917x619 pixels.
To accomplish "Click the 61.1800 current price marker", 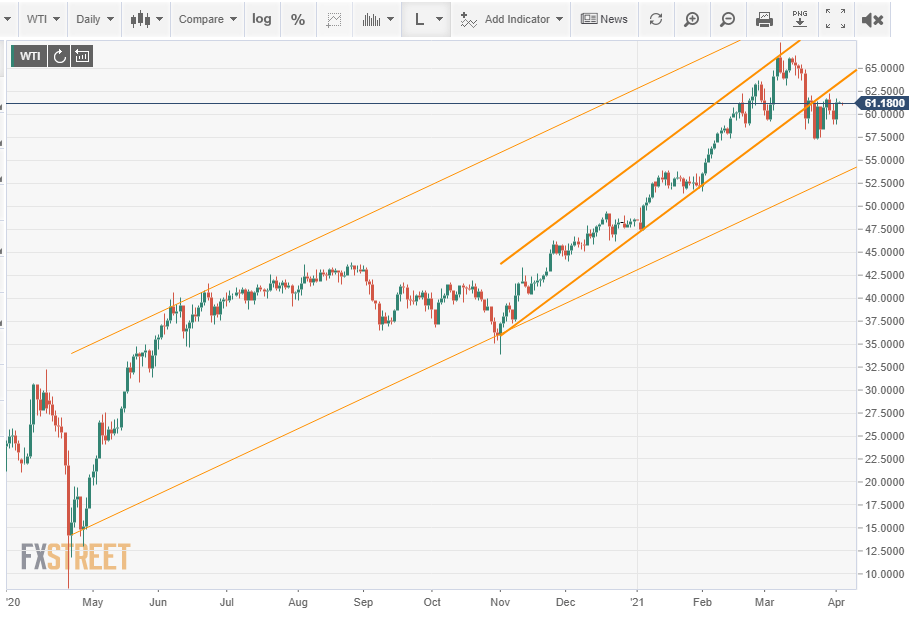I will click(x=884, y=103).
